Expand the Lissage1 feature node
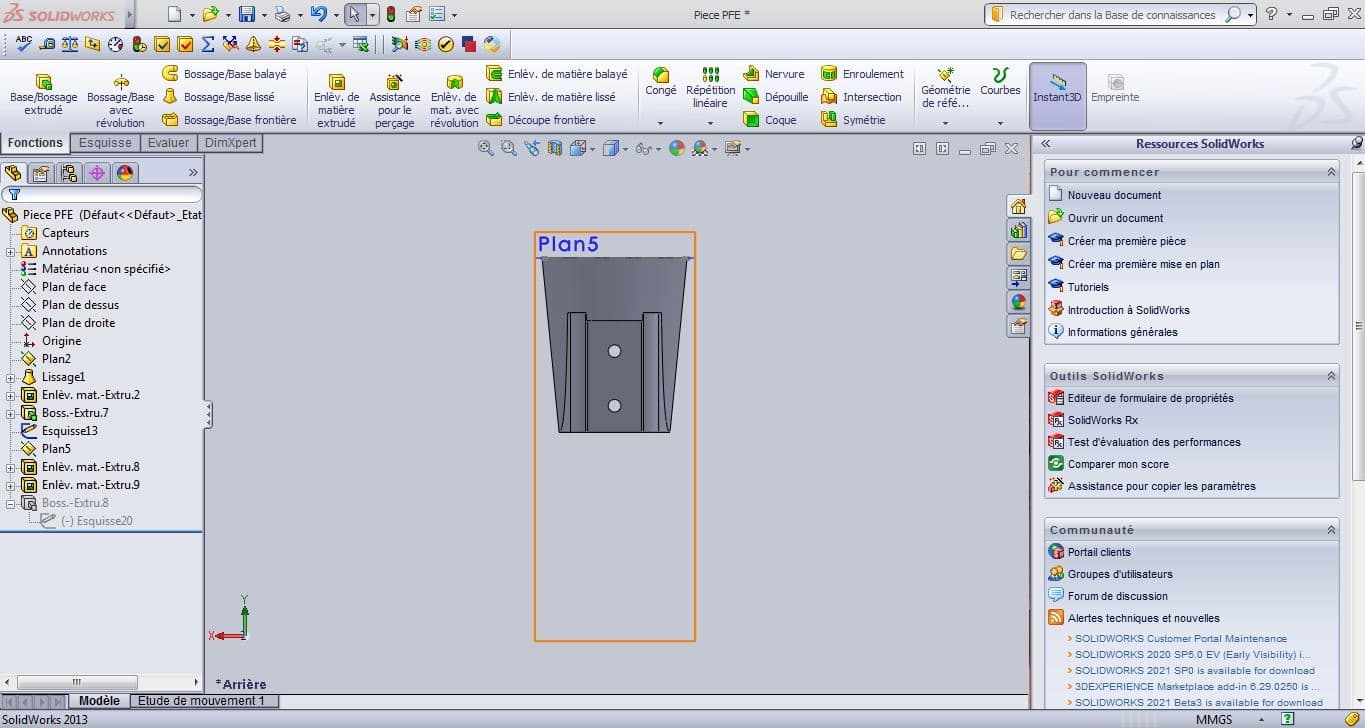The height and width of the screenshot is (728, 1365). [x=11, y=377]
